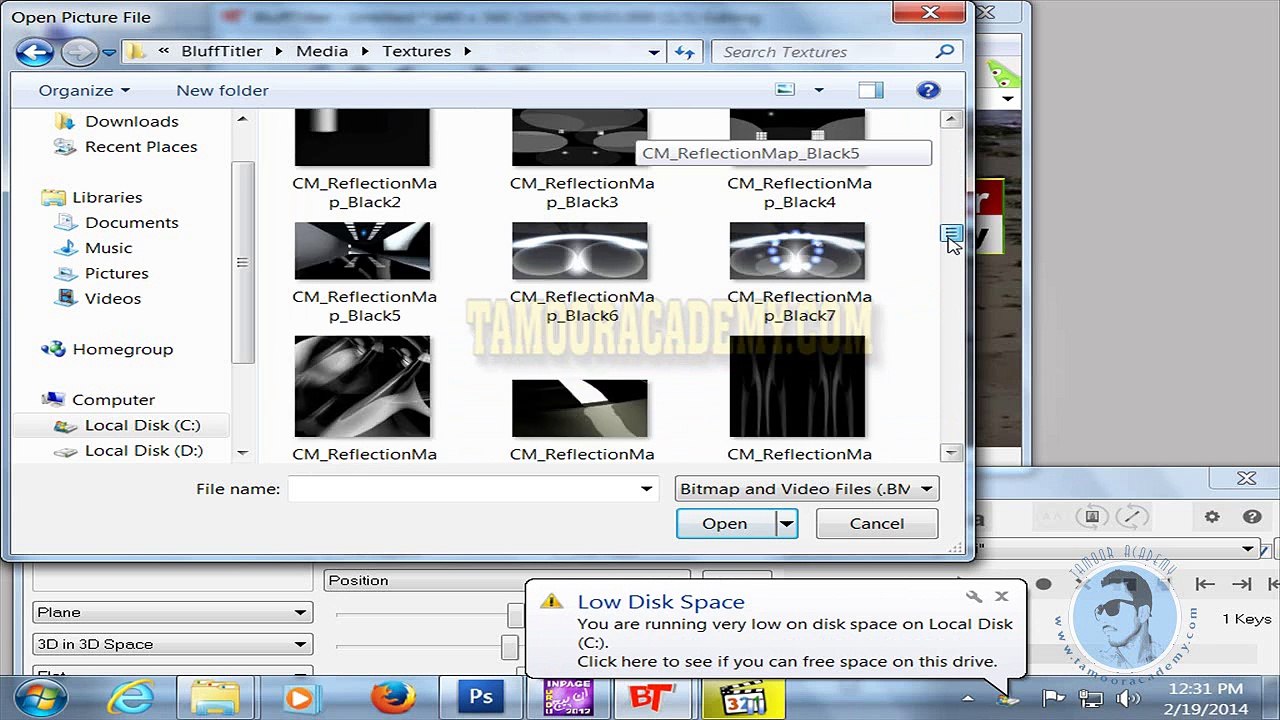This screenshot has width=1280, height=720.
Task: Click Textures in the breadcrumb path
Action: (416, 51)
